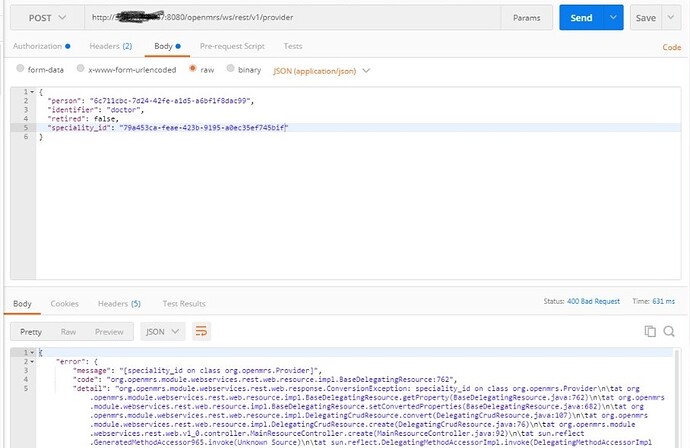Select the request Body tab

(167, 46)
